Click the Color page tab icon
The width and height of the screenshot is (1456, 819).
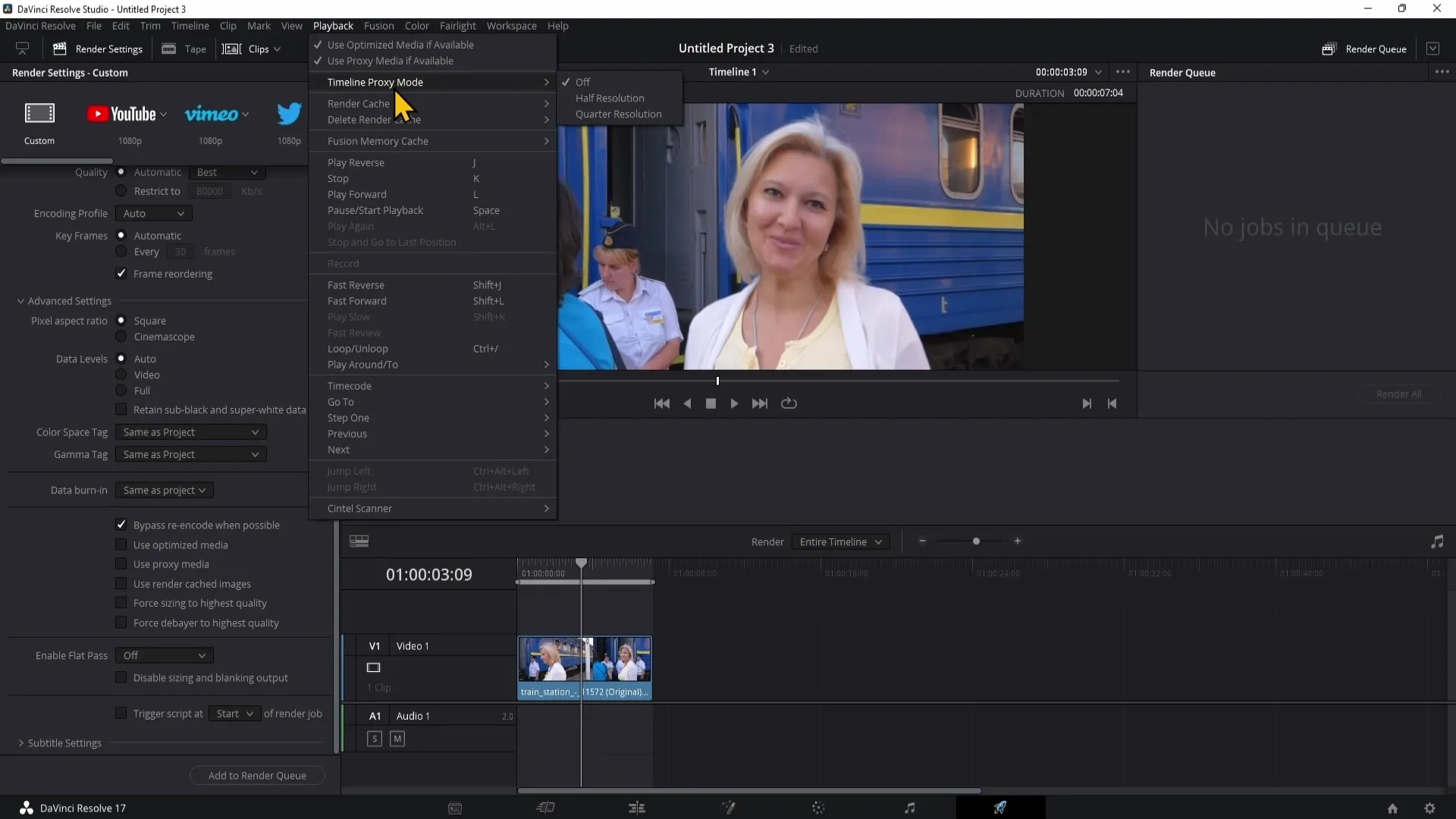(x=820, y=807)
